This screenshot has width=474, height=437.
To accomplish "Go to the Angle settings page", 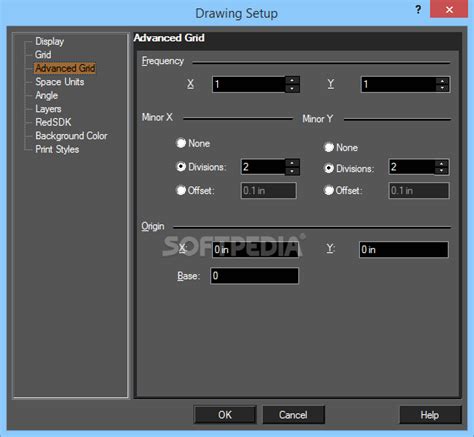I will point(46,95).
